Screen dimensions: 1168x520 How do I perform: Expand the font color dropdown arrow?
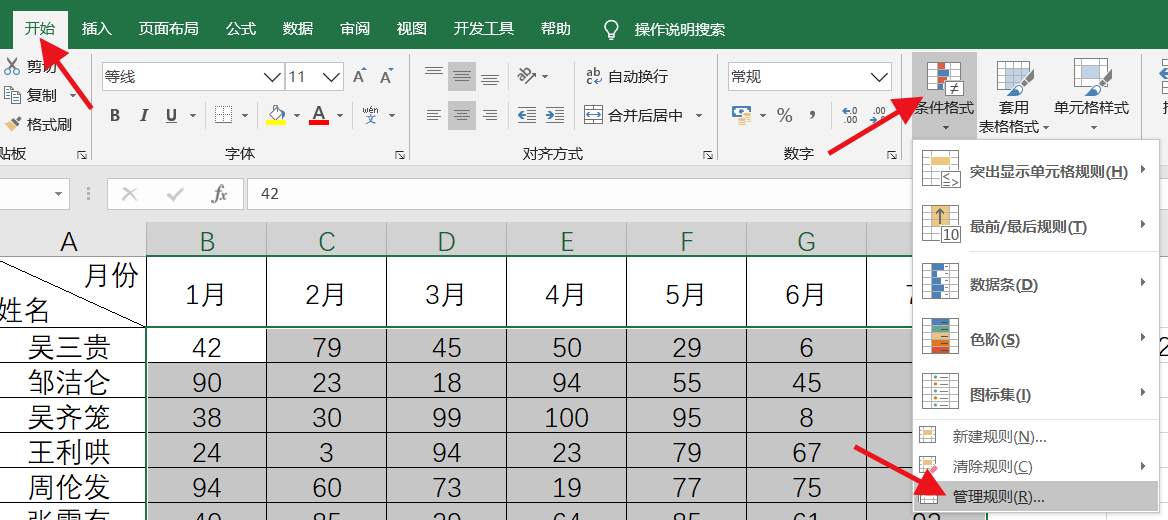coord(340,116)
